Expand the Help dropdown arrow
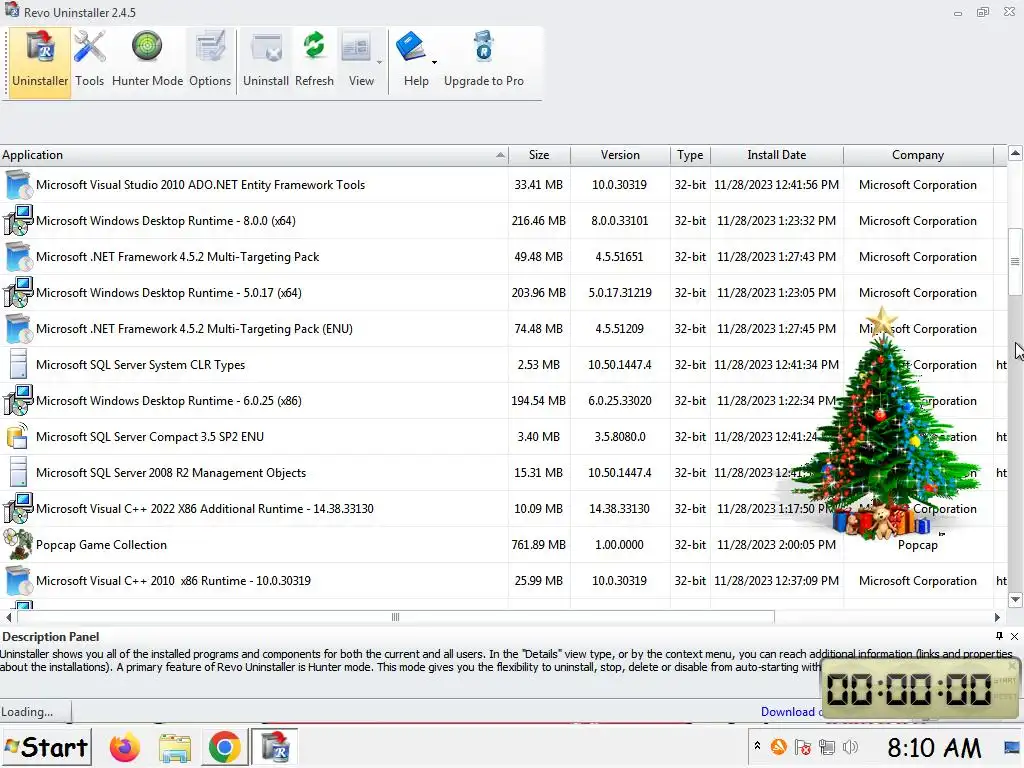The width and height of the screenshot is (1024, 768). coord(434,62)
